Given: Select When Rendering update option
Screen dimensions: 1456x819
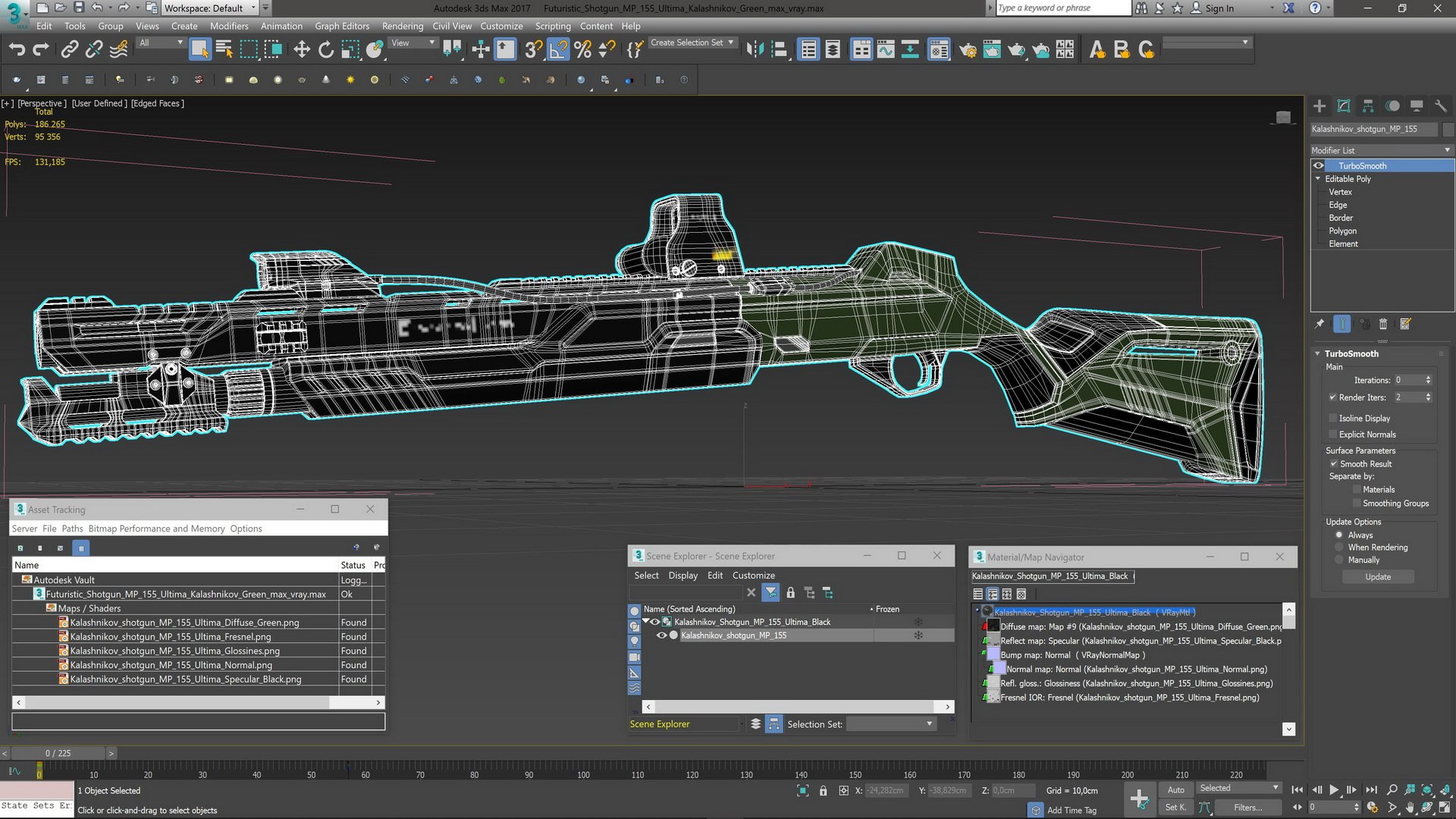Looking at the screenshot, I should 1339,548.
